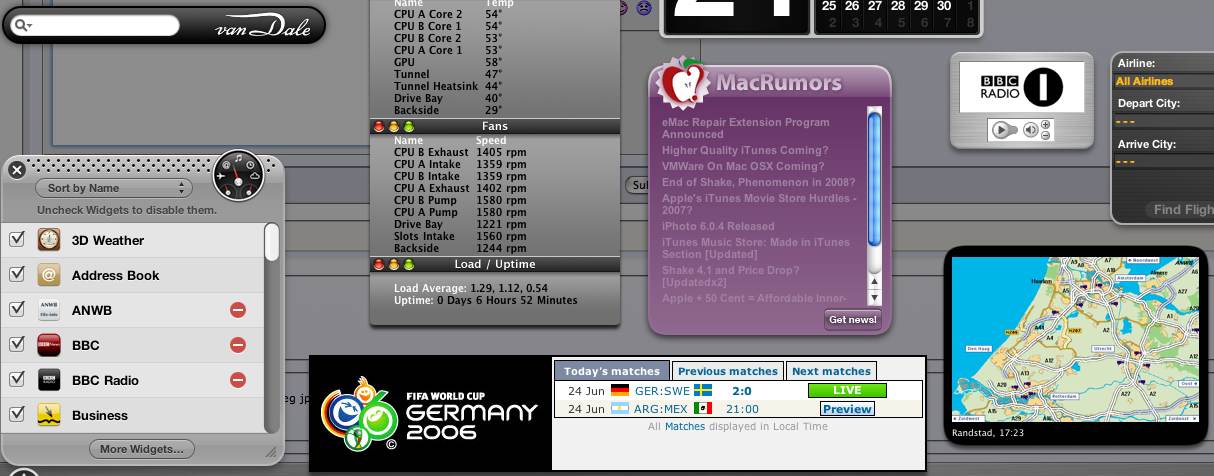Disable the ANWB widget checkbox
Screen dimensions: 1214x476
pos(16,310)
